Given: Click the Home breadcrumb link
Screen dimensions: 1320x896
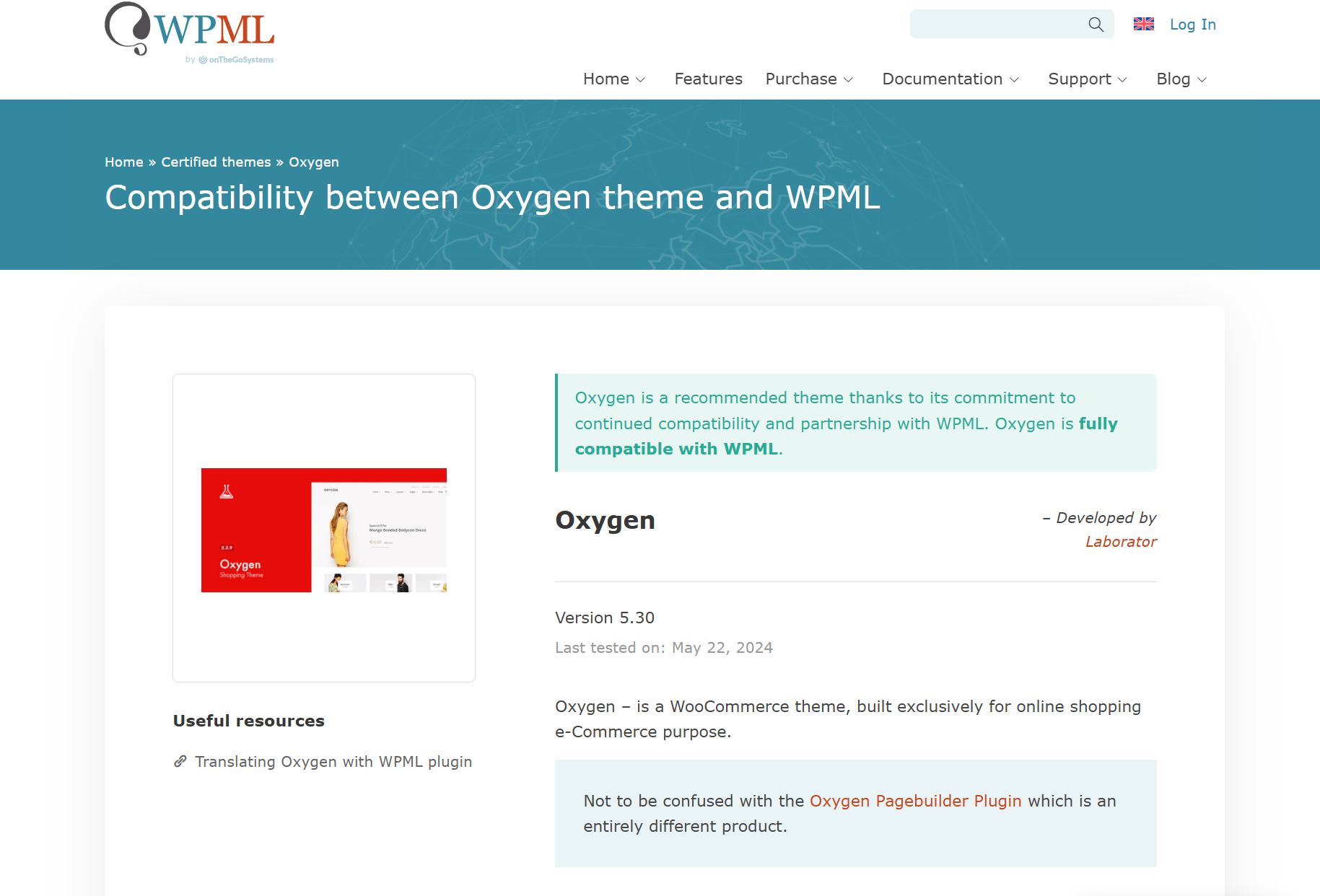Looking at the screenshot, I should (x=124, y=162).
